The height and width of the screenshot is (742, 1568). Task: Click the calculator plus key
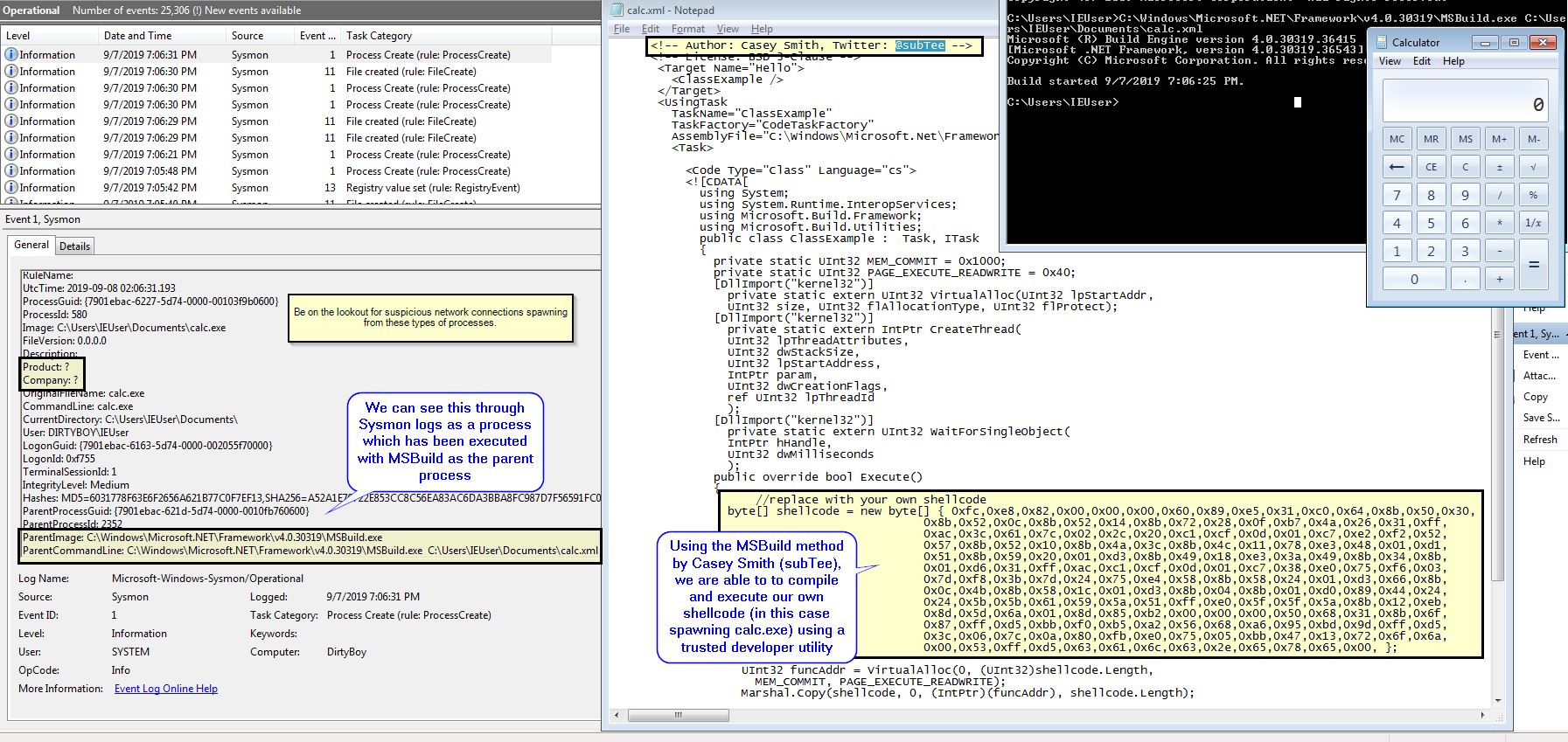pos(1499,279)
